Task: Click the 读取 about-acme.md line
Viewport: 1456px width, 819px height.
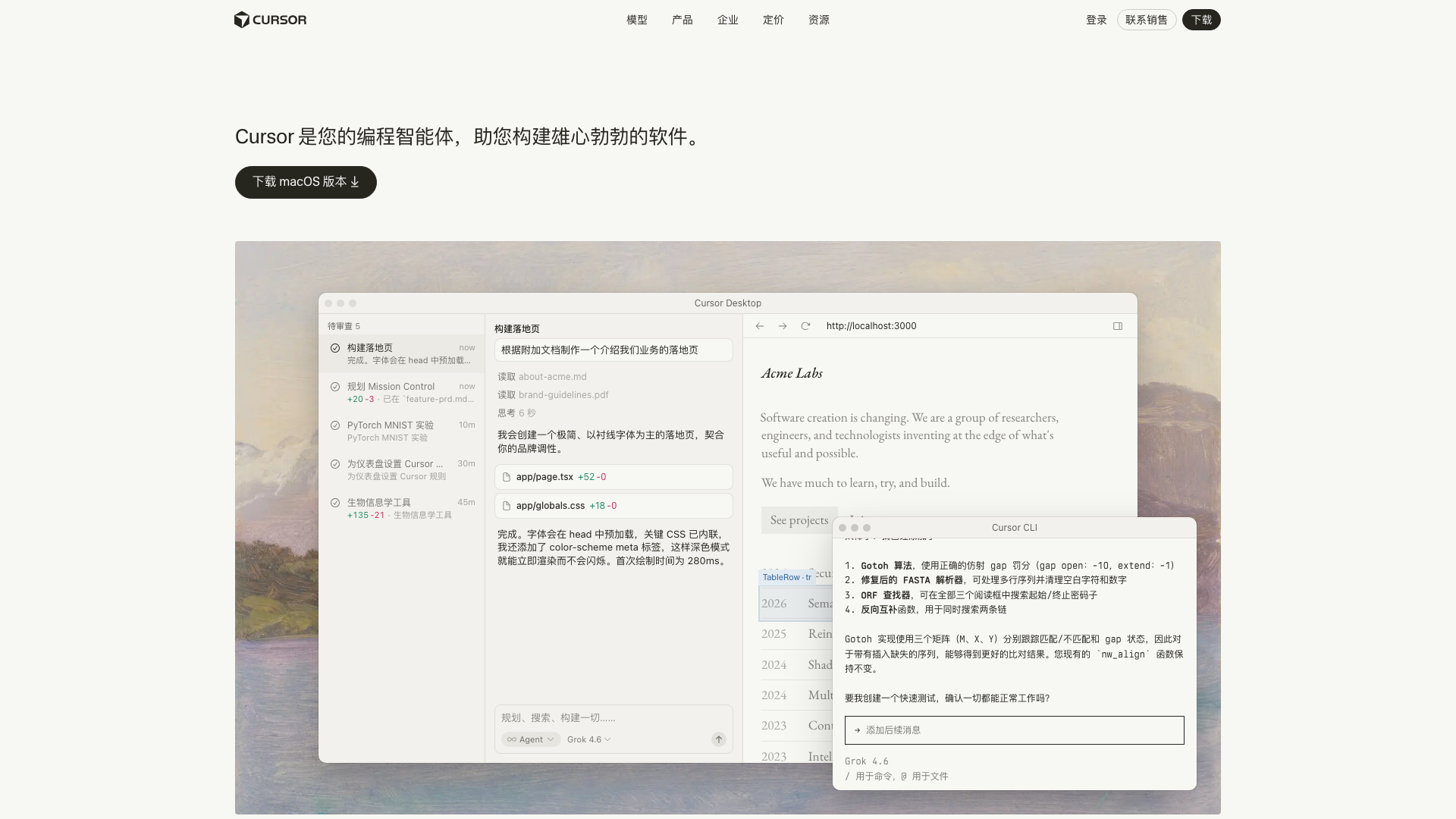Action: coord(542,377)
